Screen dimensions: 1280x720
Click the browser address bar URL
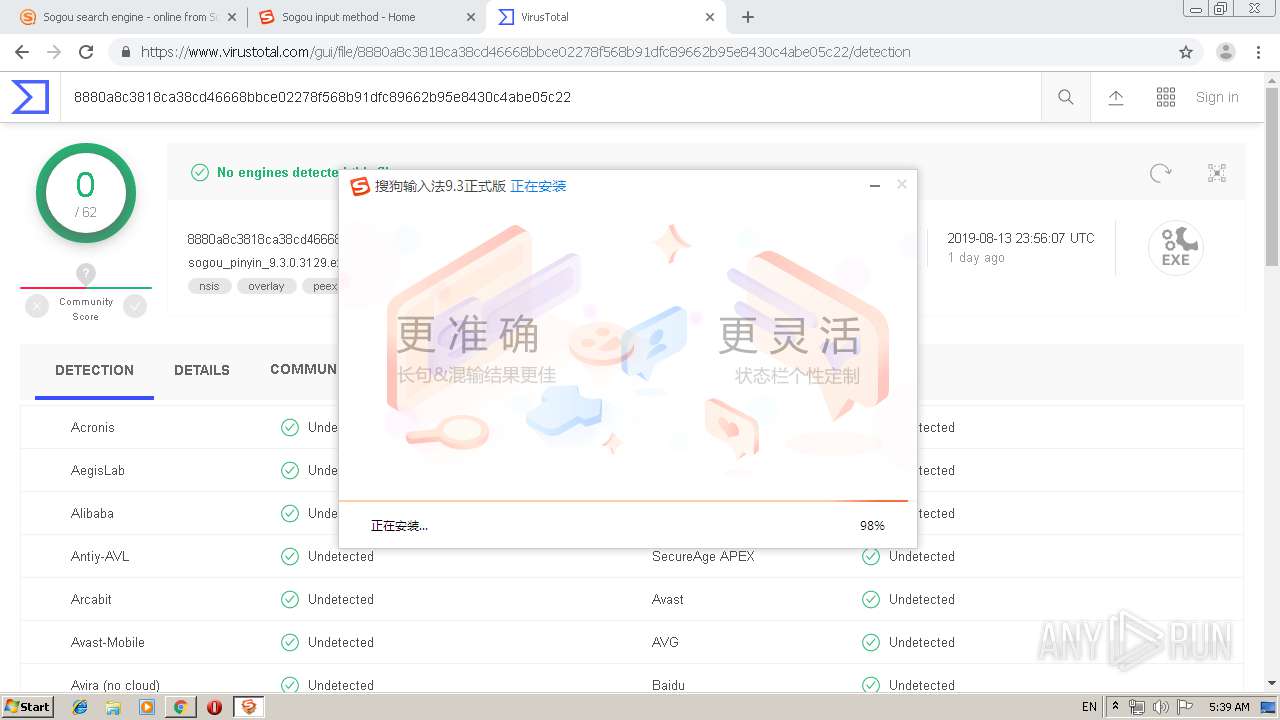[525, 52]
